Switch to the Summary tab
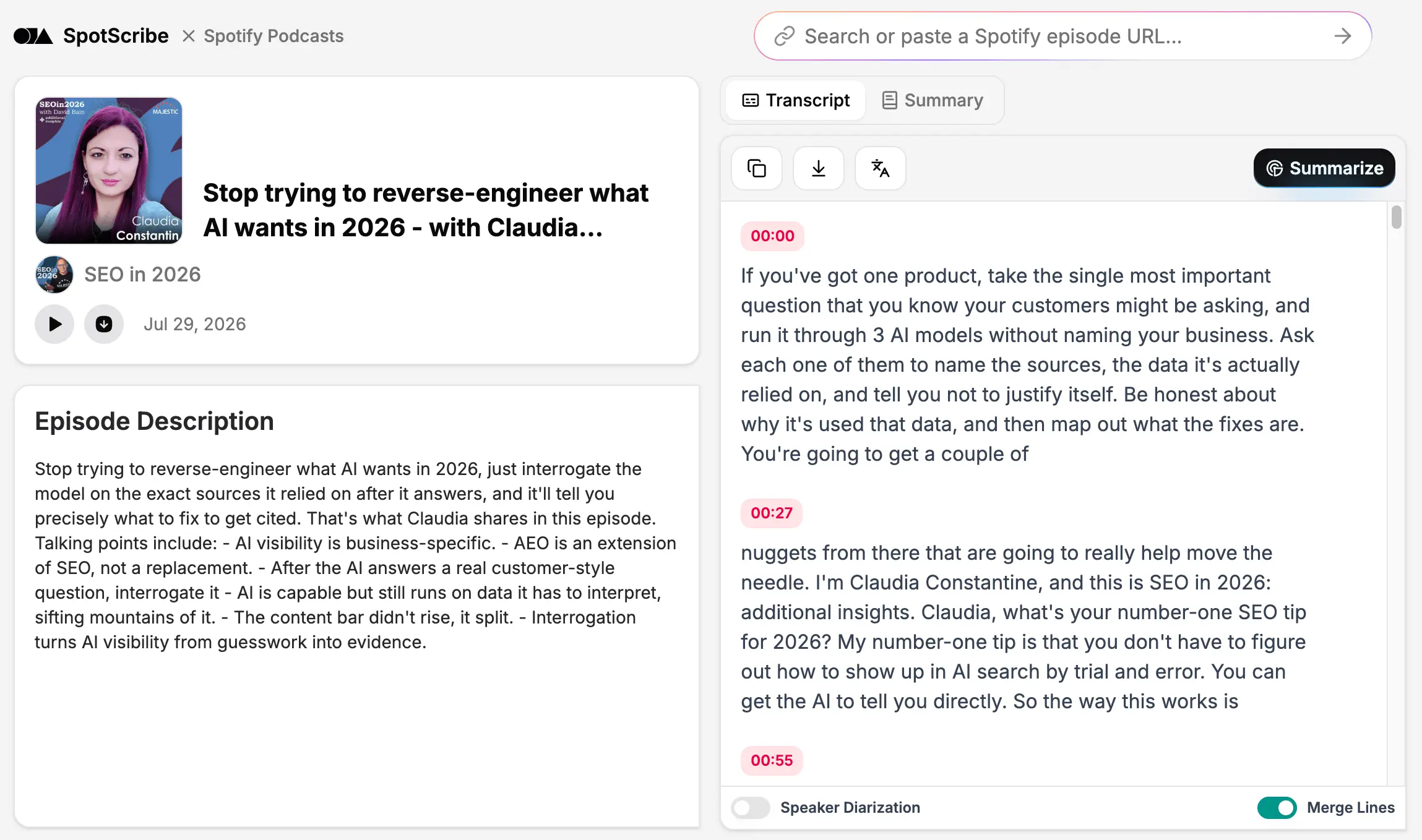The height and width of the screenshot is (840, 1422). (933, 100)
